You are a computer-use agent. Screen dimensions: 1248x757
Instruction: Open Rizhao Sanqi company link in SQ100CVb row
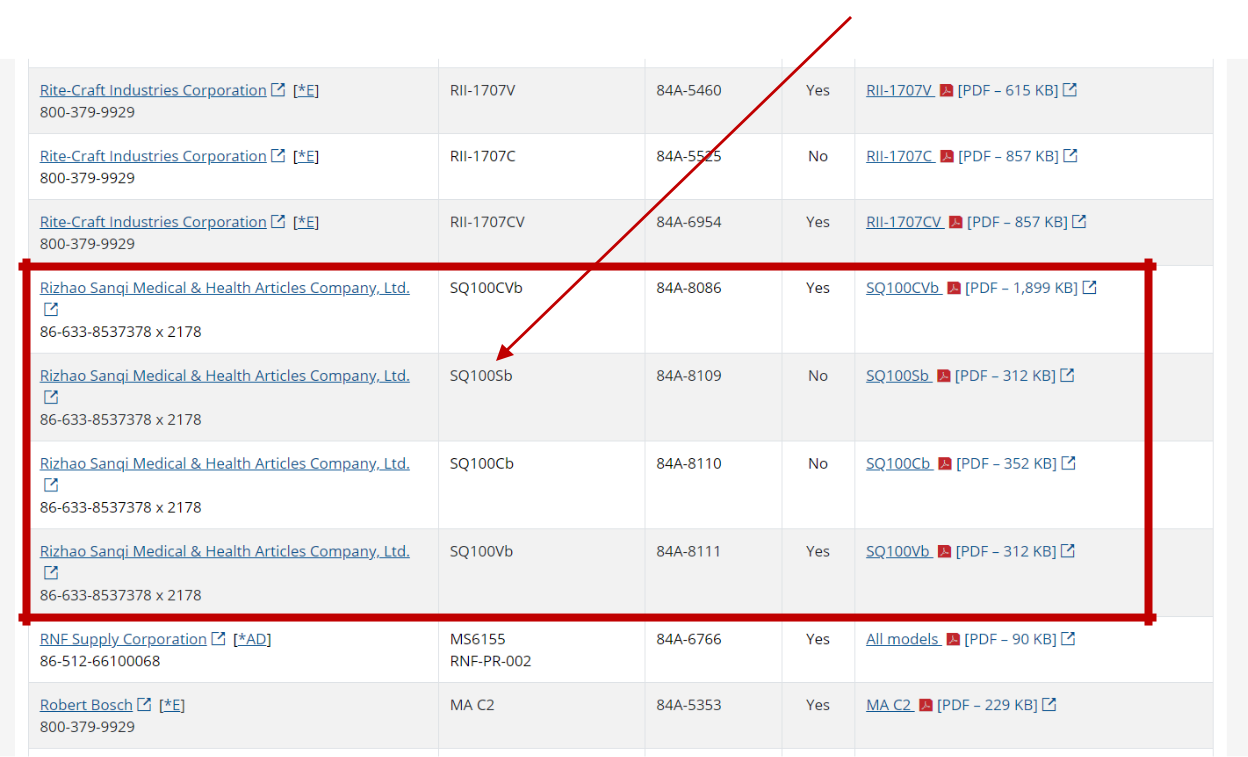click(x=224, y=288)
